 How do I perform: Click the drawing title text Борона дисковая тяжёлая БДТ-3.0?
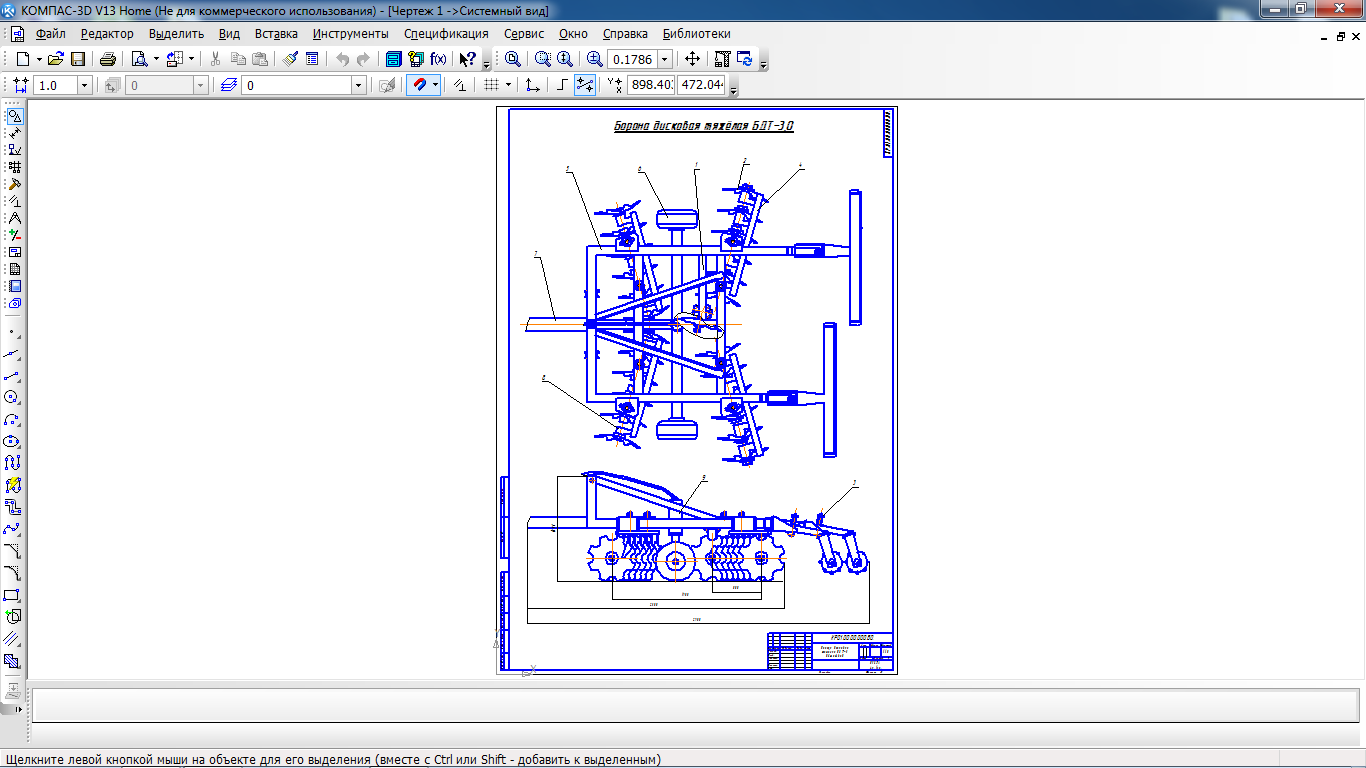(703, 127)
